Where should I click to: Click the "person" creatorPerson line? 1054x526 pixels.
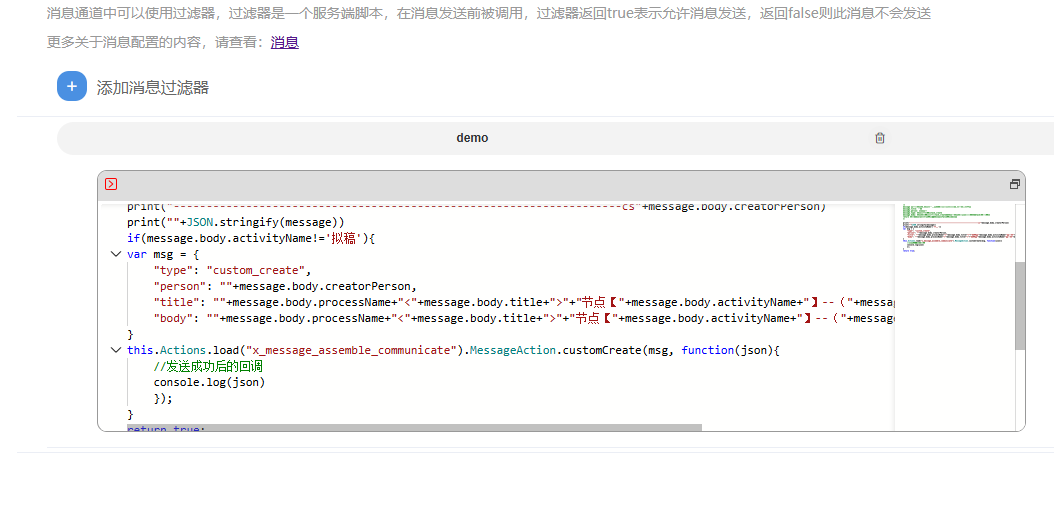(286, 286)
